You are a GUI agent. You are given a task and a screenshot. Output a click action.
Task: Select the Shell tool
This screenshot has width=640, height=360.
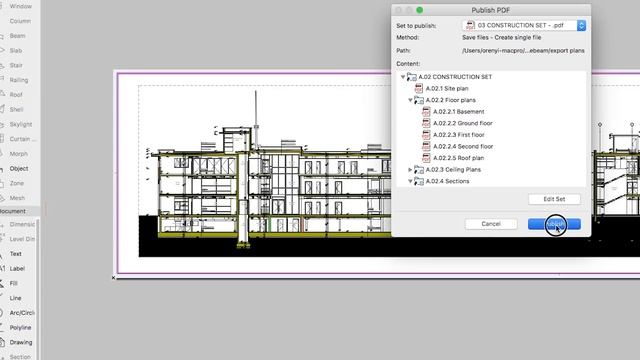pos(17,109)
